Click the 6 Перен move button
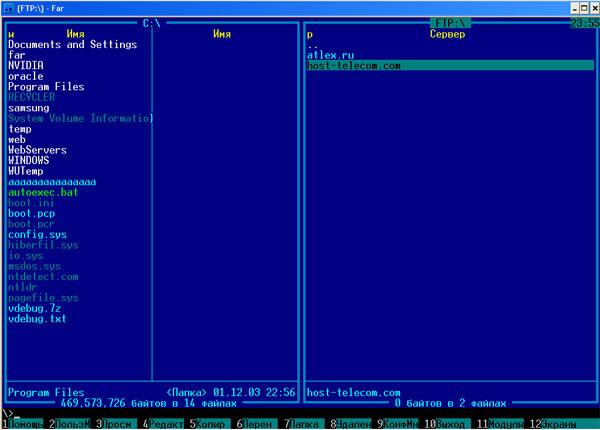 [x=257, y=424]
